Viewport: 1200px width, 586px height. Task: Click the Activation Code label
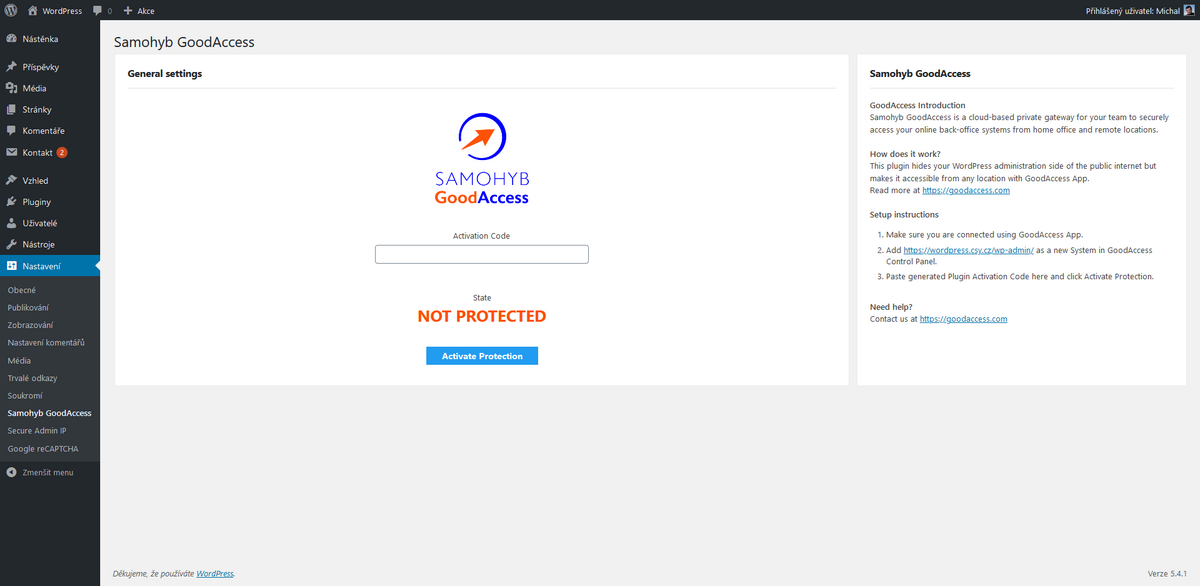[x=482, y=236]
